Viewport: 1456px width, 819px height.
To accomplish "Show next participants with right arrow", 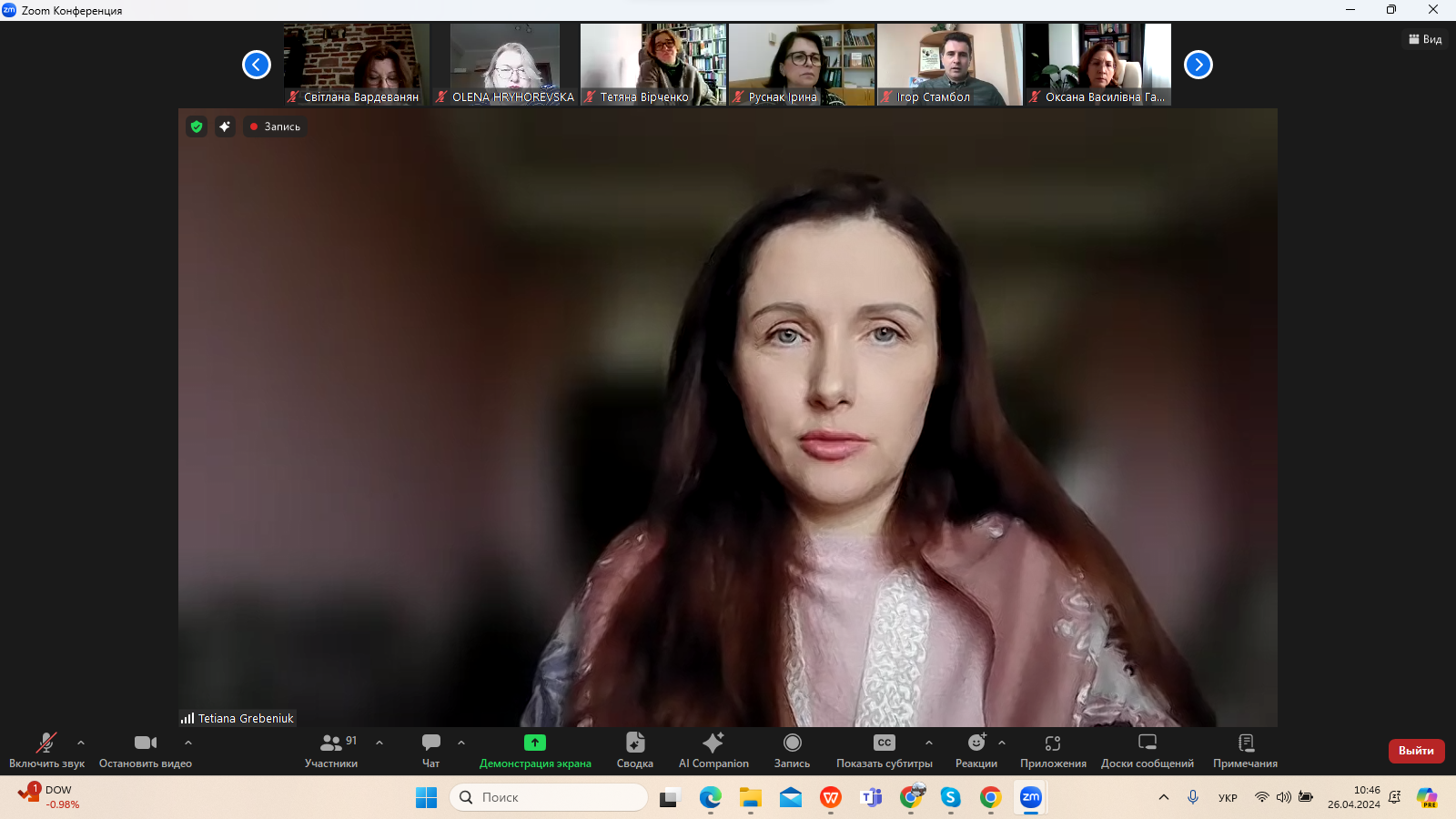I will click(1198, 65).
